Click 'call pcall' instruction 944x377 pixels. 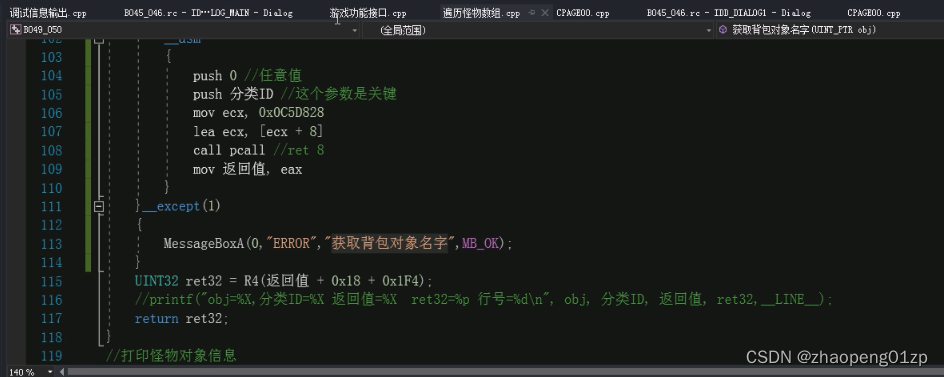point(229,151)
